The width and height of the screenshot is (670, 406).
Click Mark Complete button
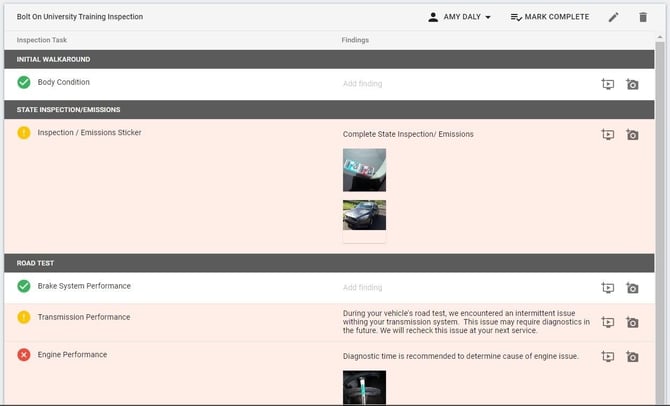(x=550, y=17)
